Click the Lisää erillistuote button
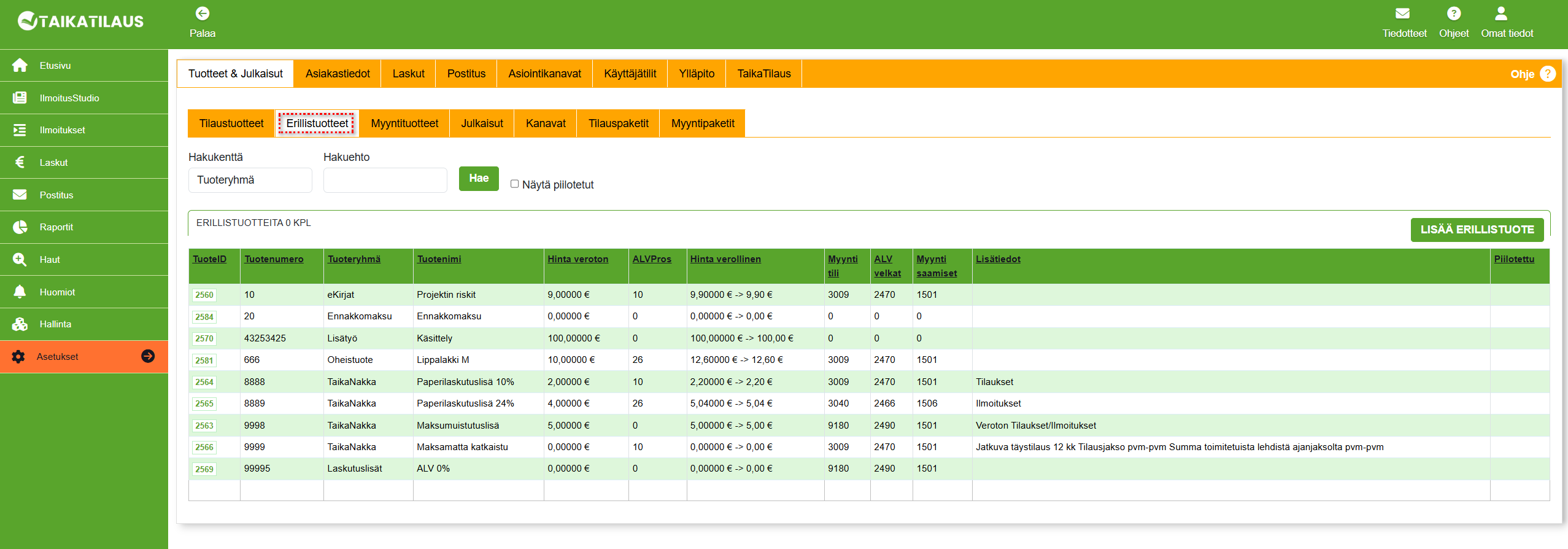1568x549 pixels. click(x=1477, y=230)
